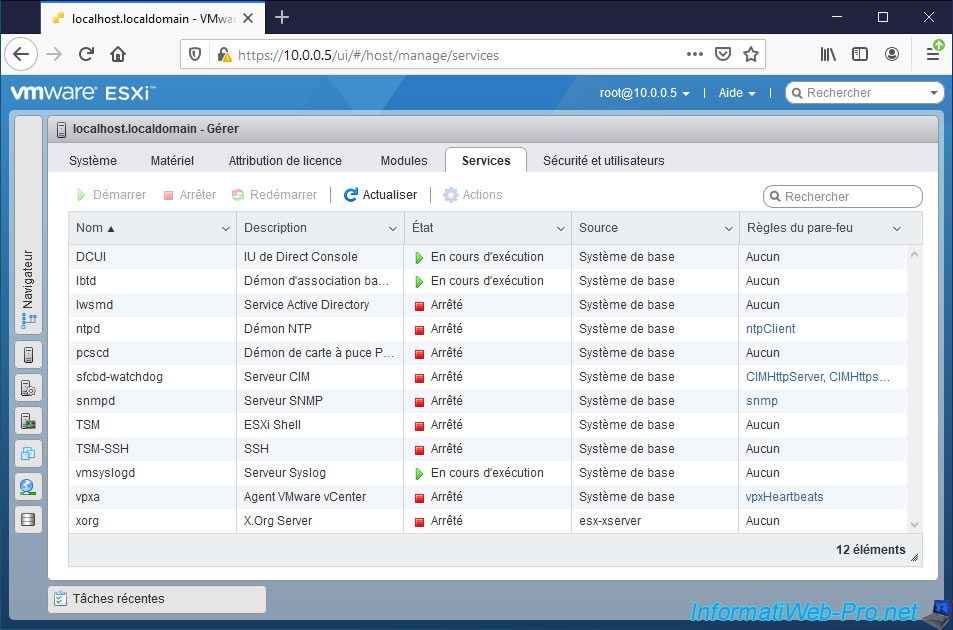953x630 pixels.
Task: Select the xorg service row
Action: click(x=487, y=521)
